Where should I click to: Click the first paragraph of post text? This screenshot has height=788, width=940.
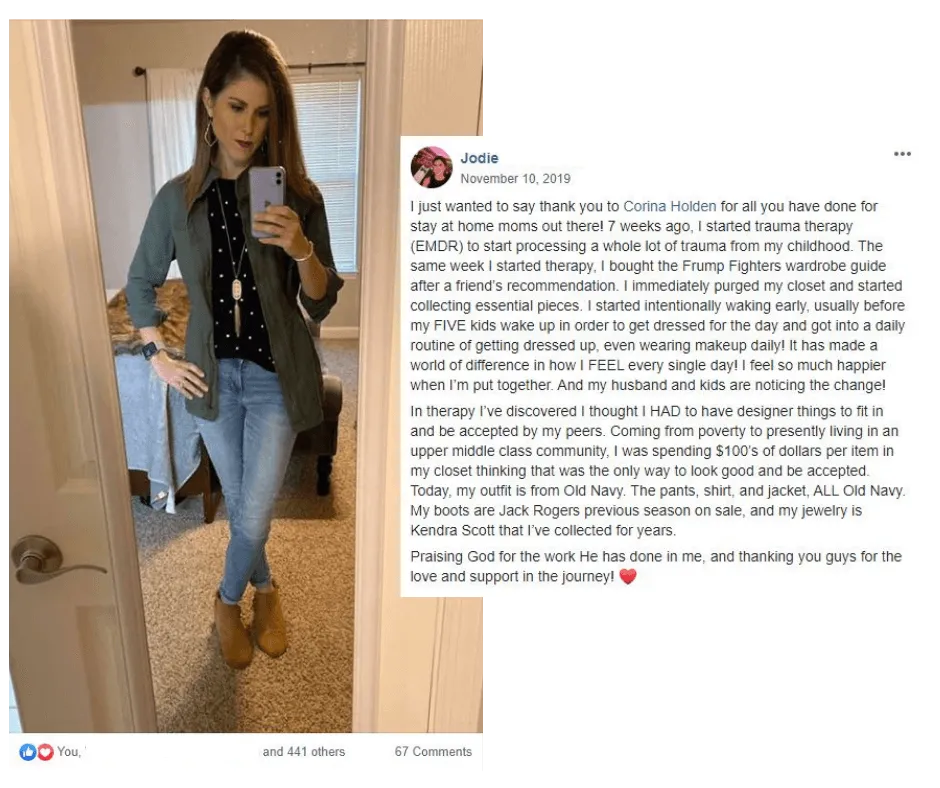click(657, 296)
